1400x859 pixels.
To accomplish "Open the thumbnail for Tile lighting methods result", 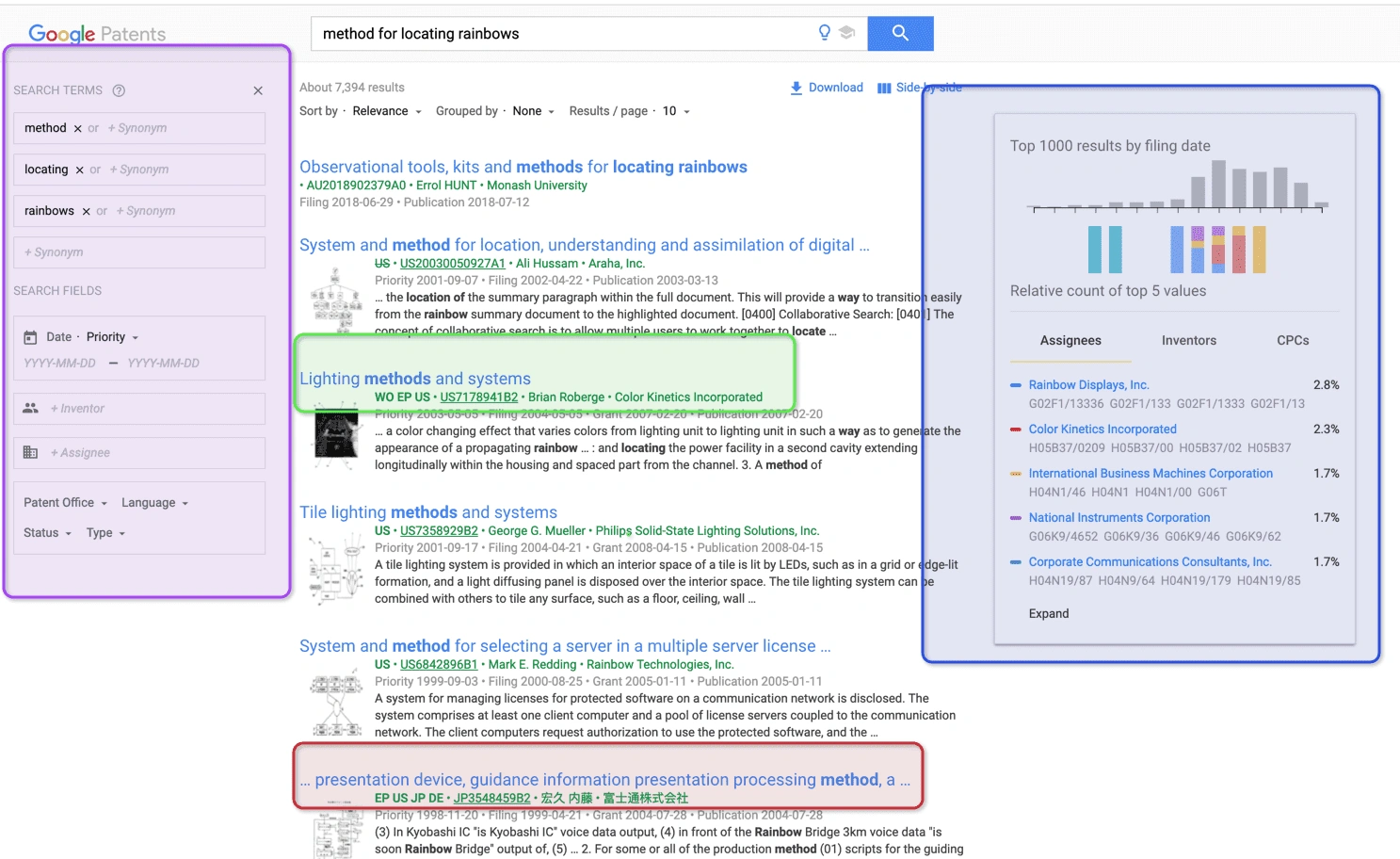I will tap(336, 568).
